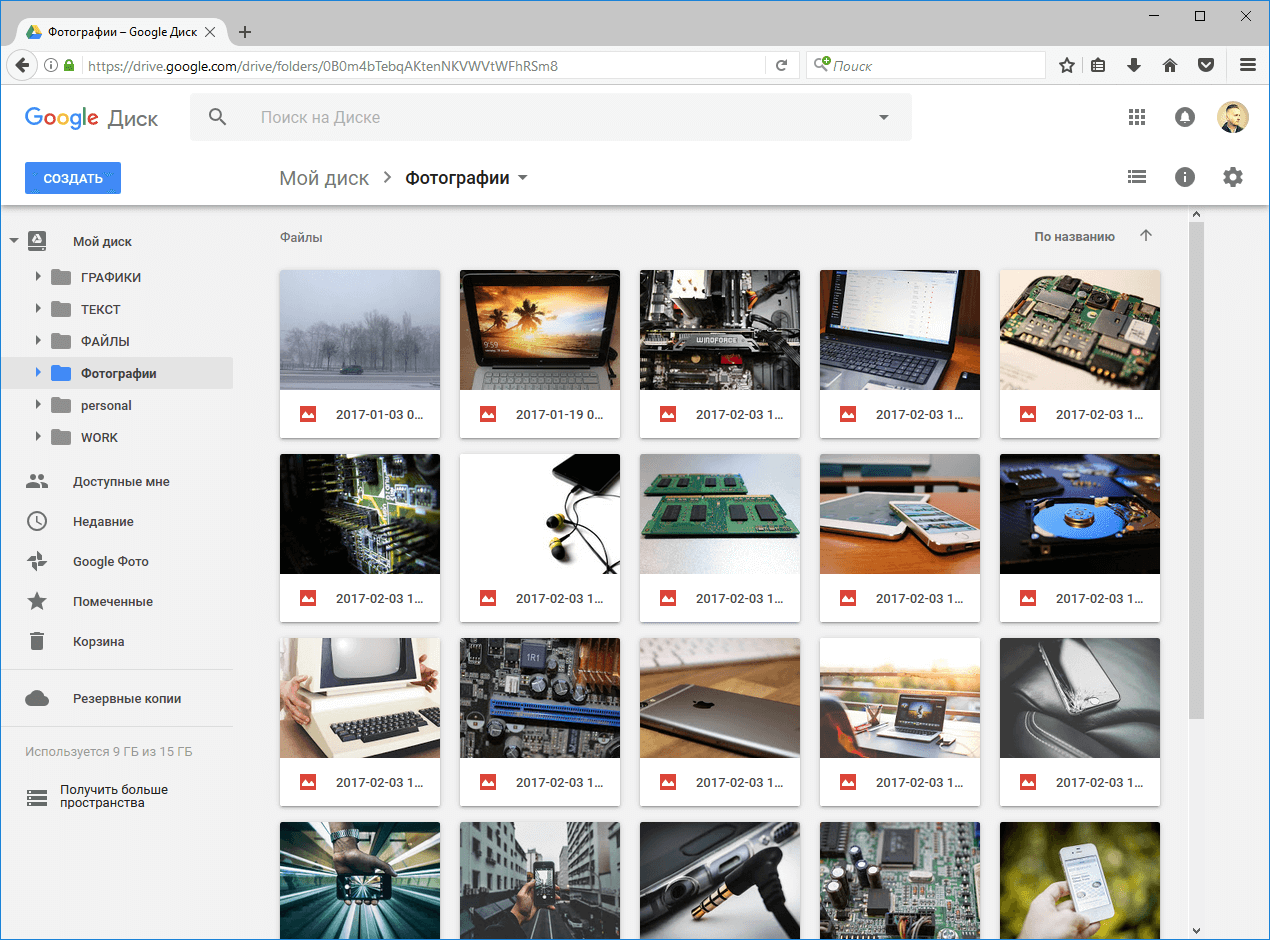This screenshot has height=940, width=1270.
Task: Open the Фотографии folder dropdown menu
Action: pos(522,178)
